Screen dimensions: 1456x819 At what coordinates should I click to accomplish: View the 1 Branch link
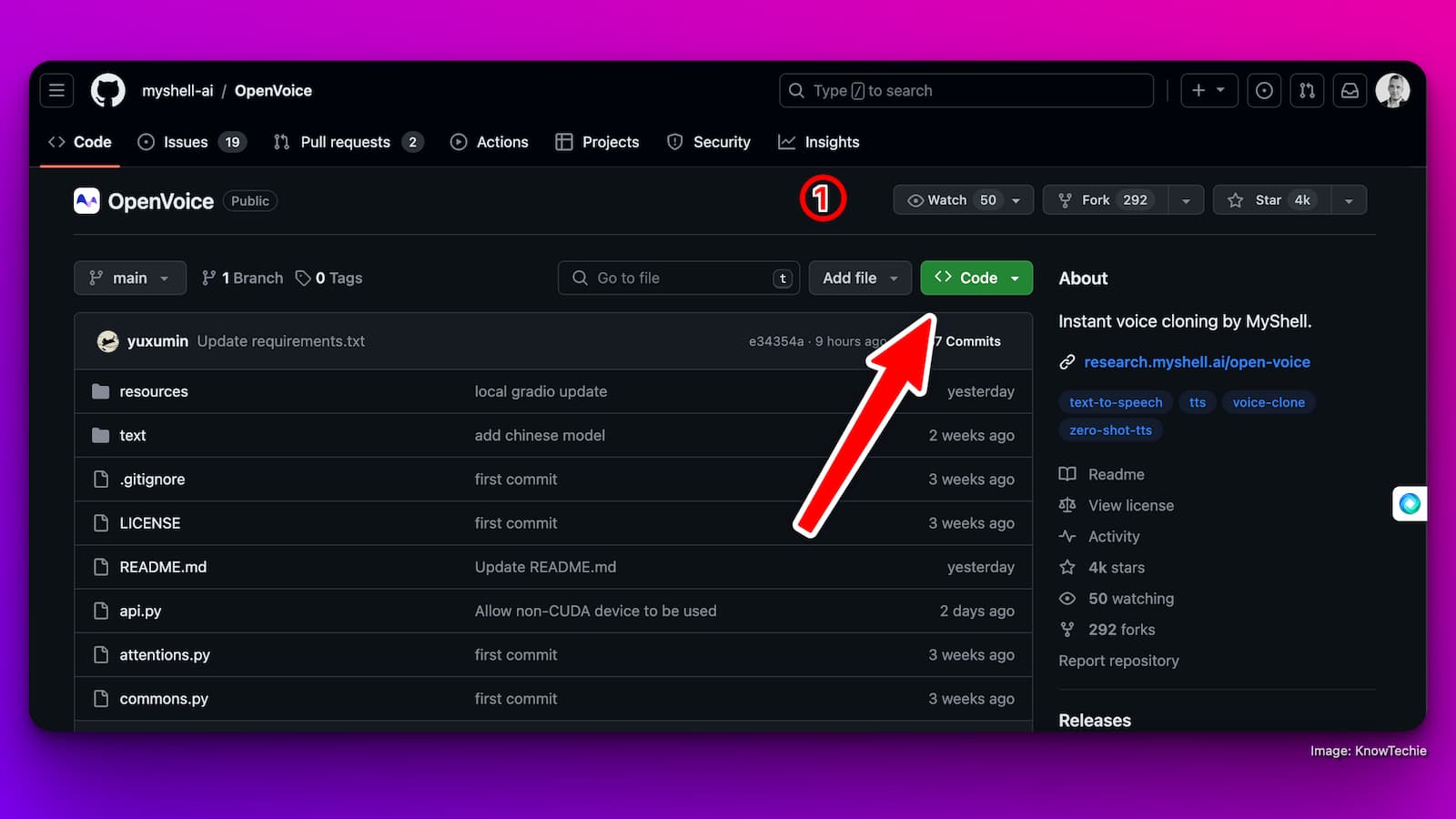pyautogui.click(x=242, y=278)
